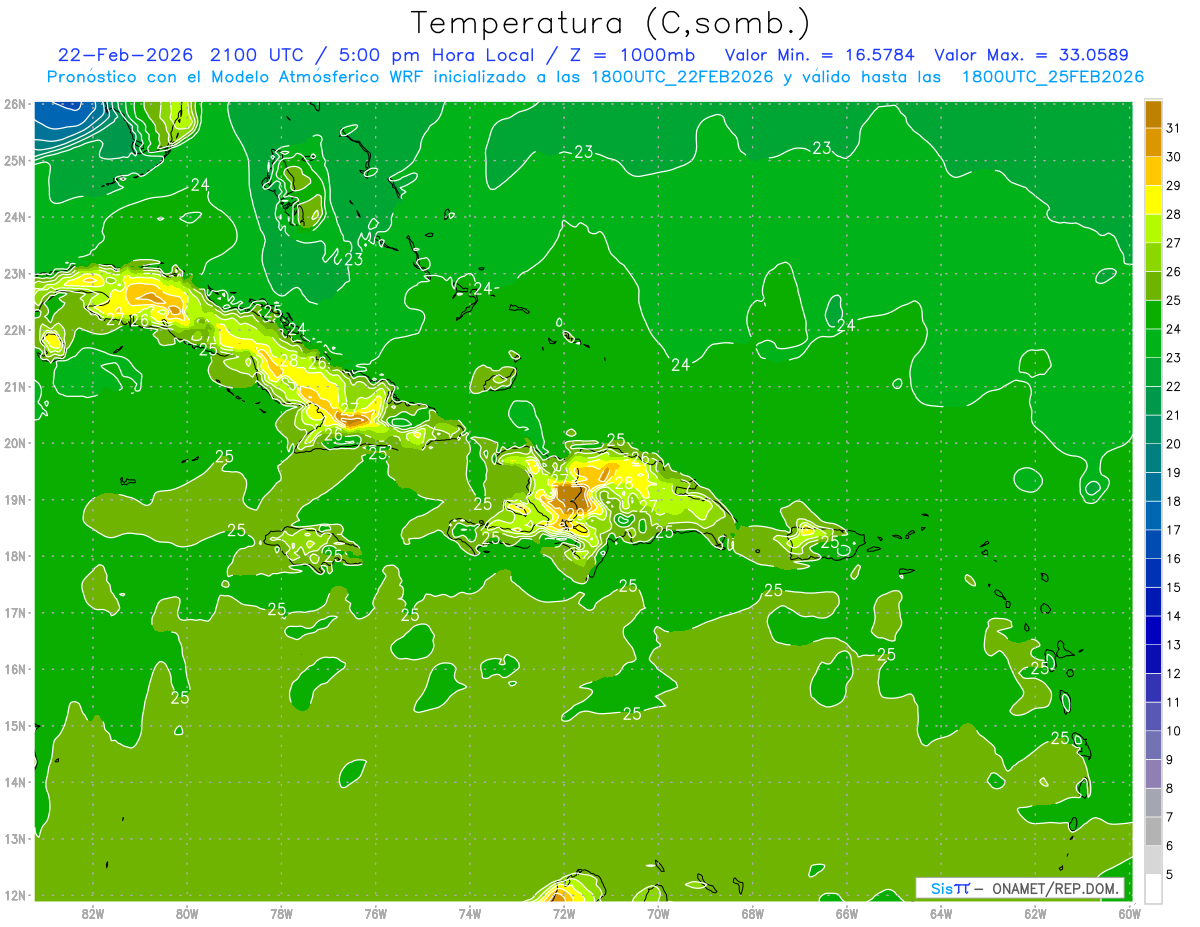
Task: Click the 60W longitude axis label
Action: click(x=1129, y=913)
